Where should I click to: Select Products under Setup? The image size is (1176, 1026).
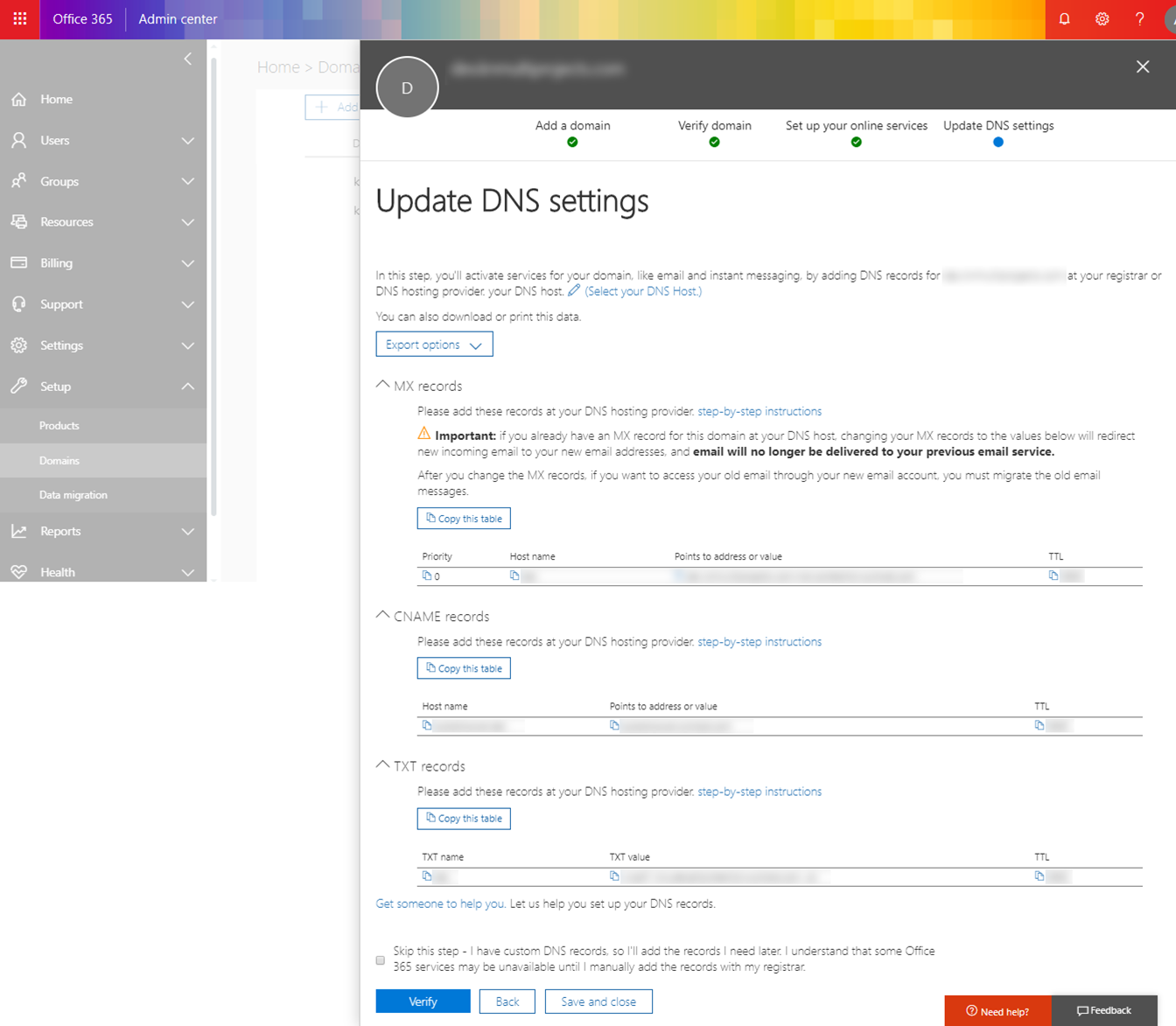coord(59,426)
